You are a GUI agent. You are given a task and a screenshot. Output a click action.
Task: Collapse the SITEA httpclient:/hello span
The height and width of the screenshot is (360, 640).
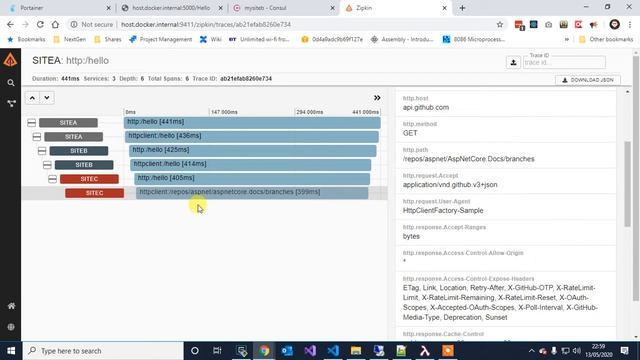(x=37, y=137)
